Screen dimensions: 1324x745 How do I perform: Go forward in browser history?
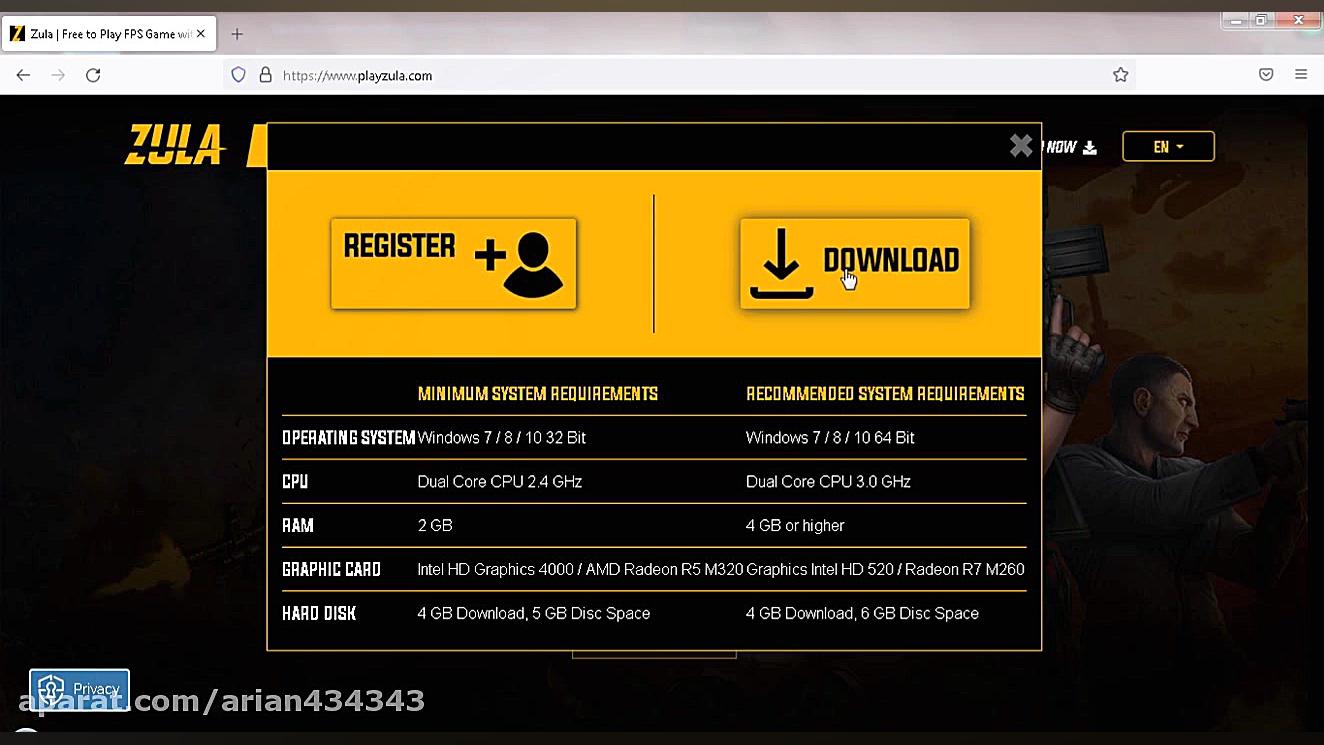58,75
